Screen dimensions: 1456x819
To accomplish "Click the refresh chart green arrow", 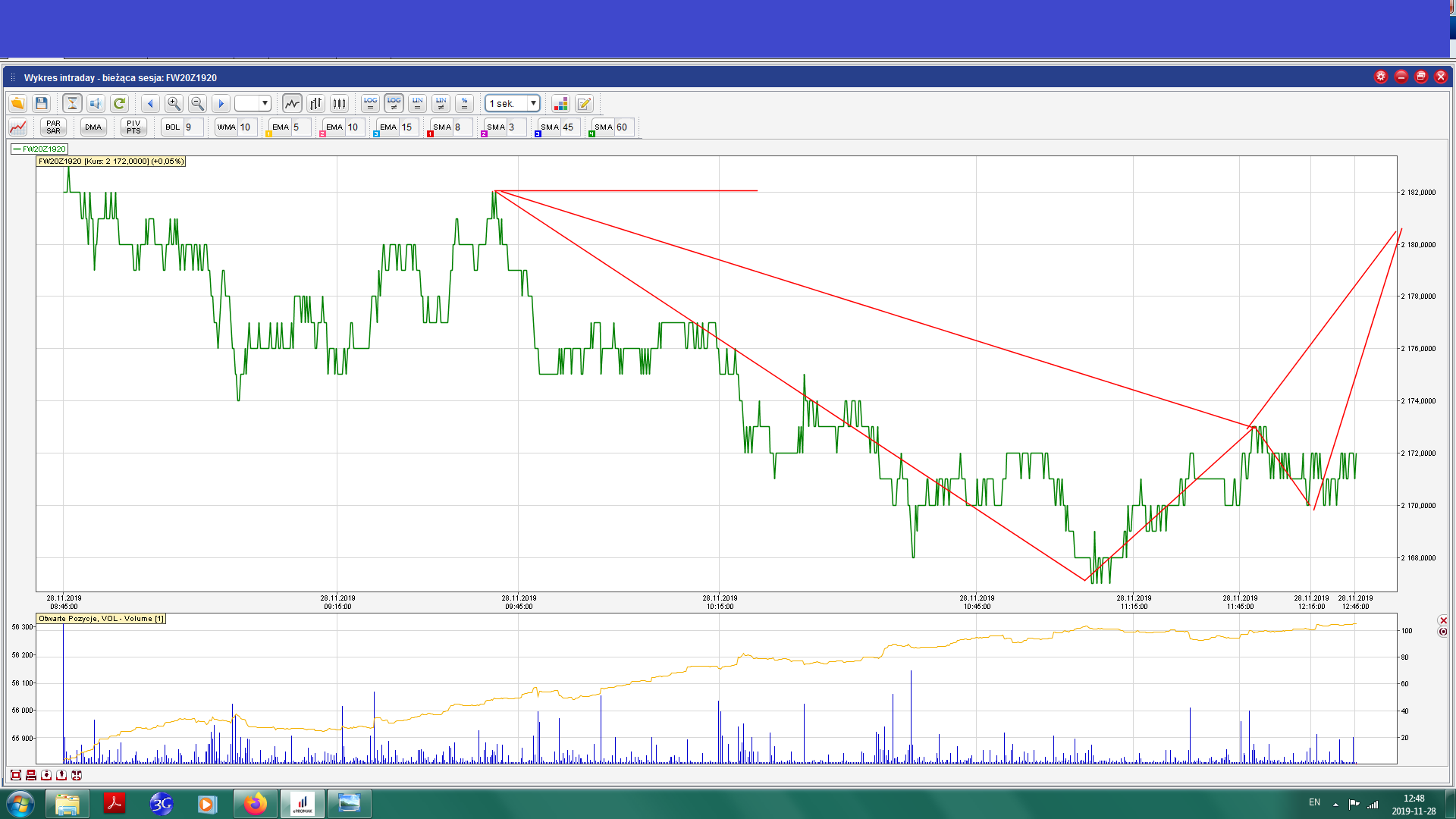I will coord(119,103).
